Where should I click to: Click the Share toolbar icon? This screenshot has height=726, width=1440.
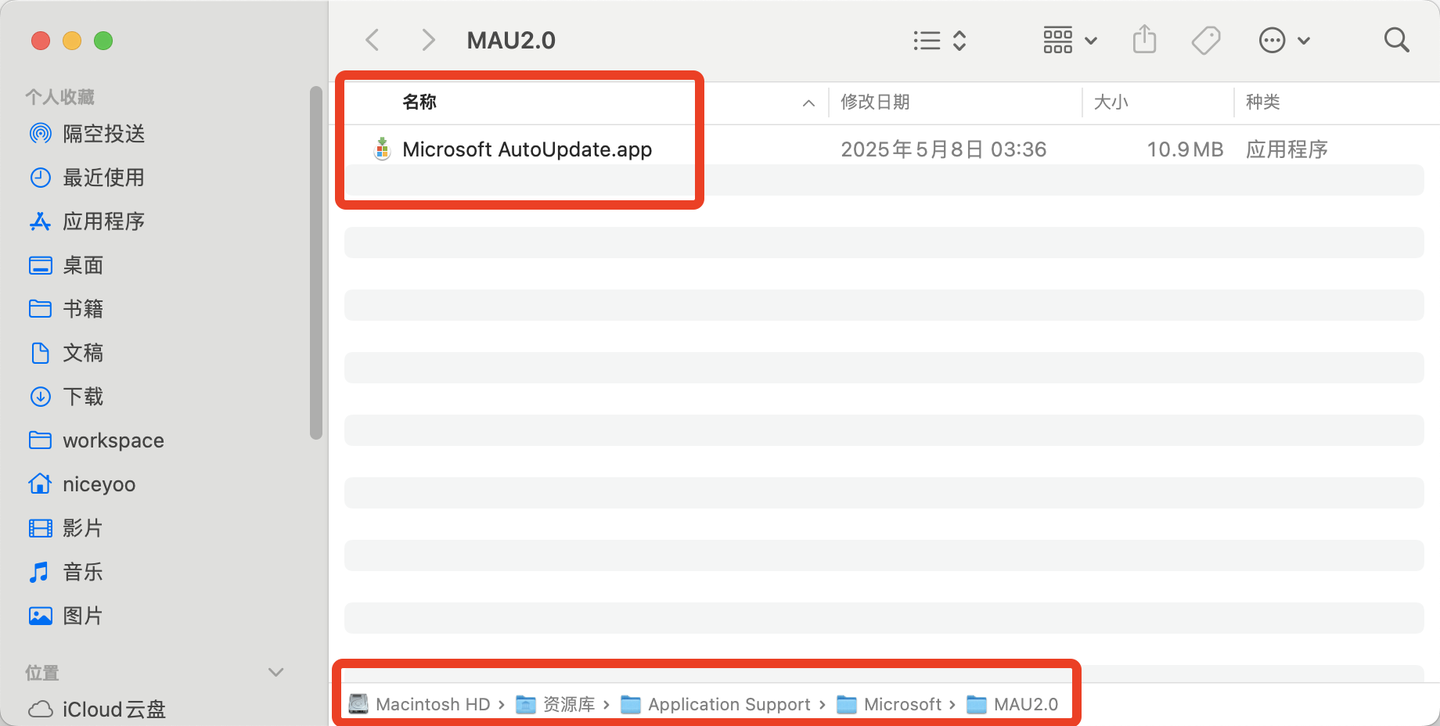pos(1144,39)
